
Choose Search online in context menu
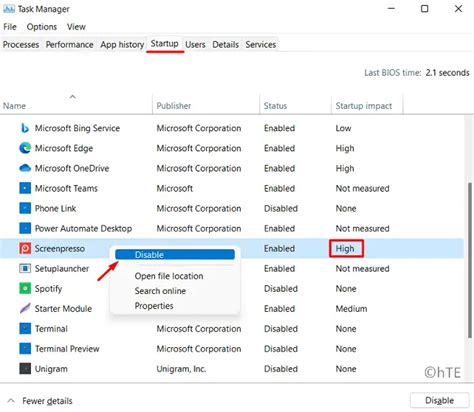160,291
